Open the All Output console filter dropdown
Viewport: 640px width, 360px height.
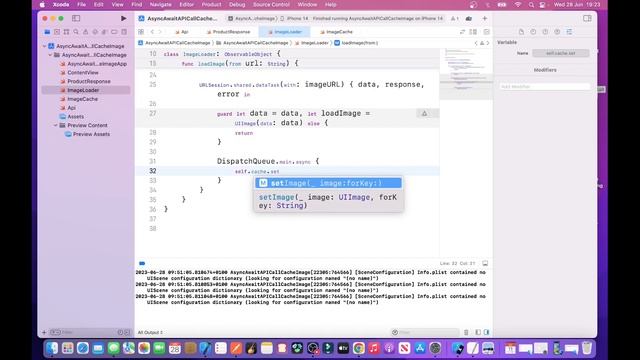tap(150, 333)
